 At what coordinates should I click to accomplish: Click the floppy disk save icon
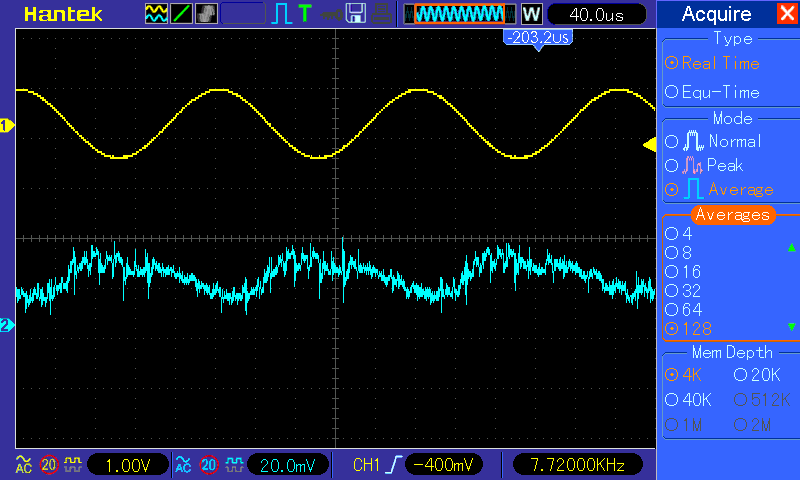tap(356, 14)
